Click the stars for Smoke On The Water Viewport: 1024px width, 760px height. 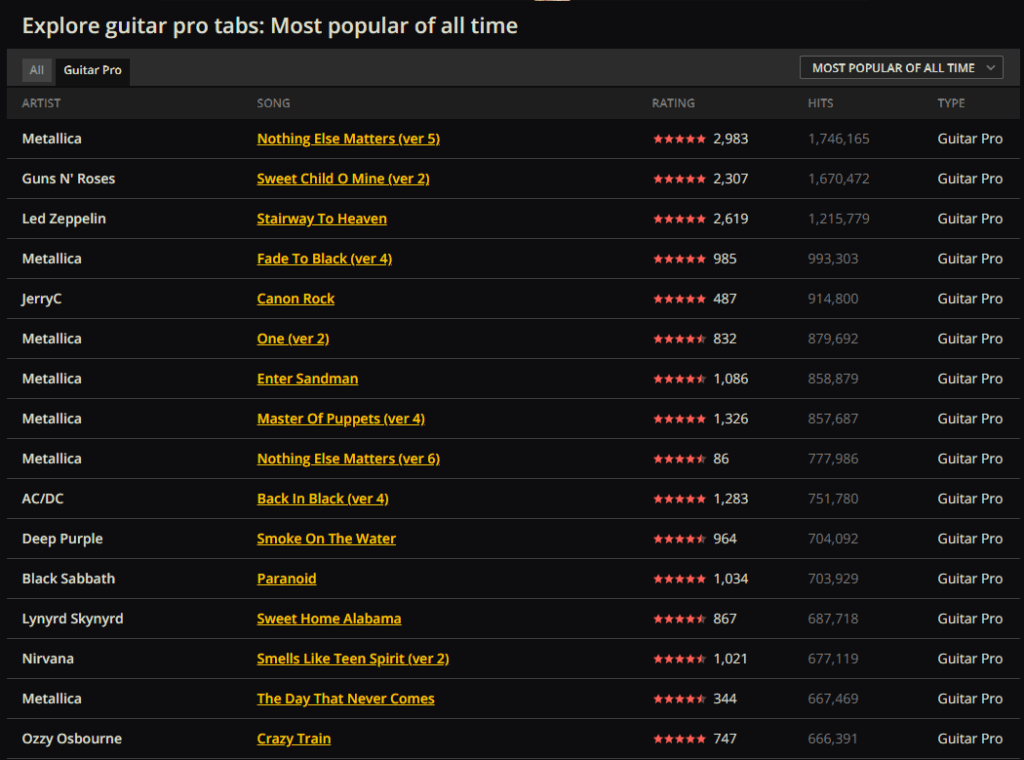[679, 539]
